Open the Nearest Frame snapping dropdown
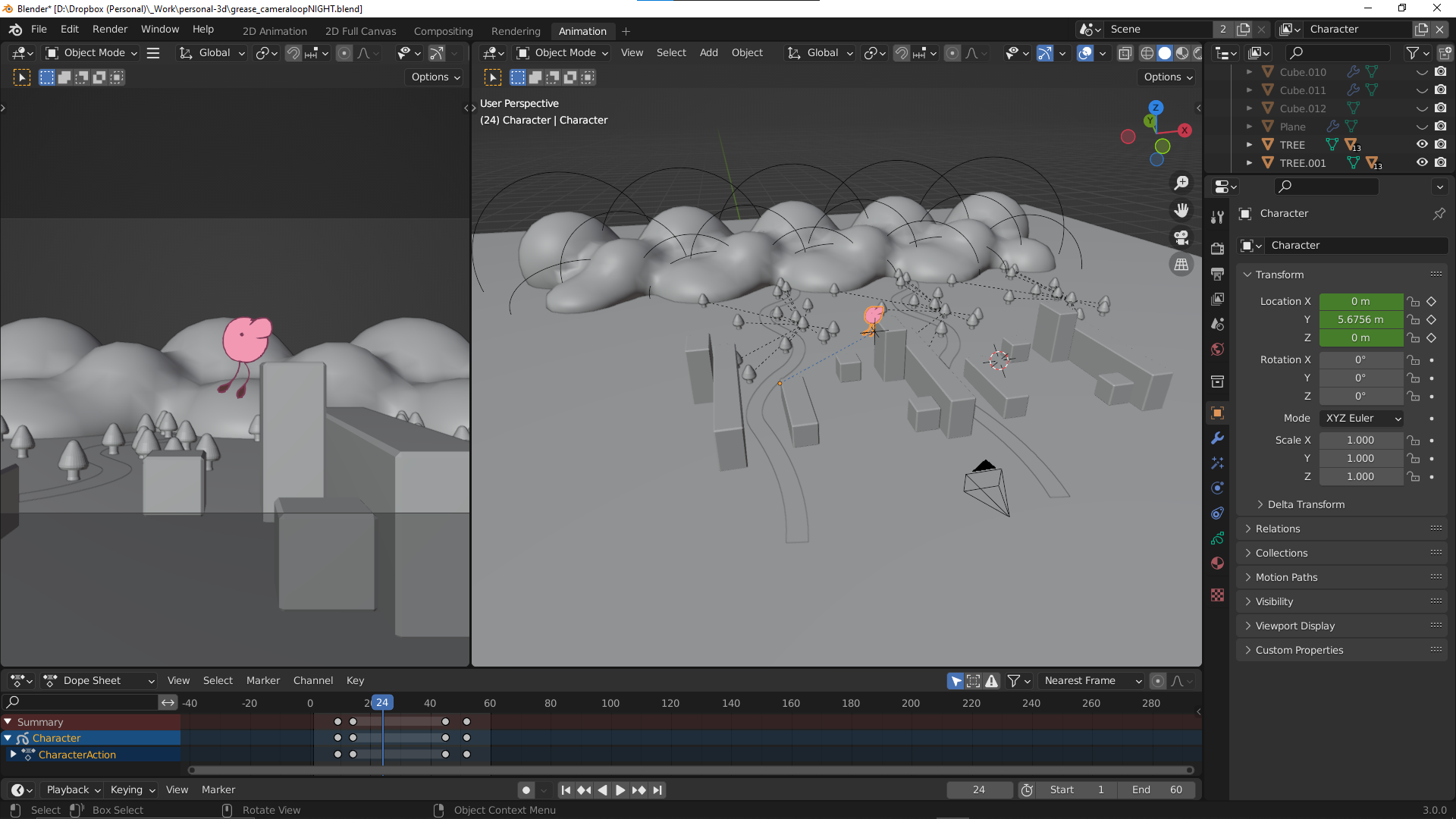This screenshot has height=819, width=1456. pyautogui.click(x=1091, y=681)
